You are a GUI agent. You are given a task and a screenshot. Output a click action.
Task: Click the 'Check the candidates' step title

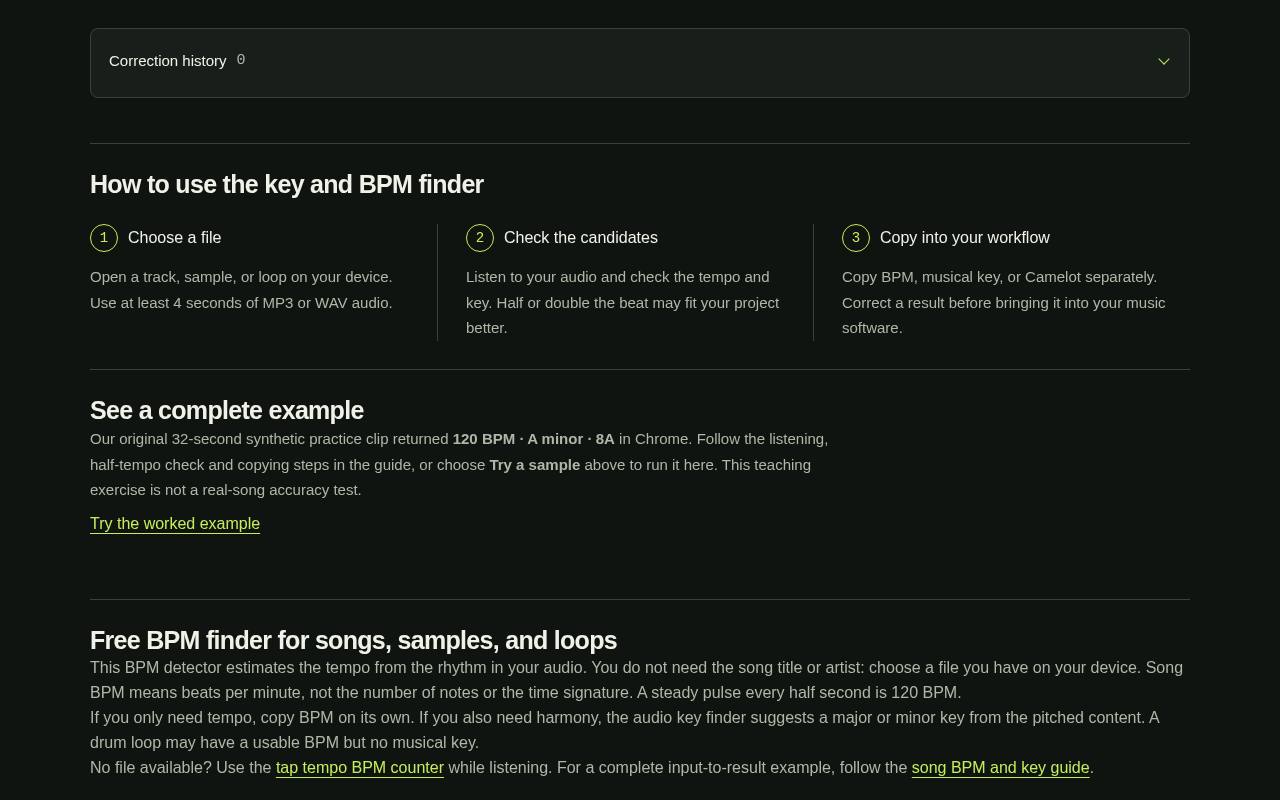(x=581, y=238)
